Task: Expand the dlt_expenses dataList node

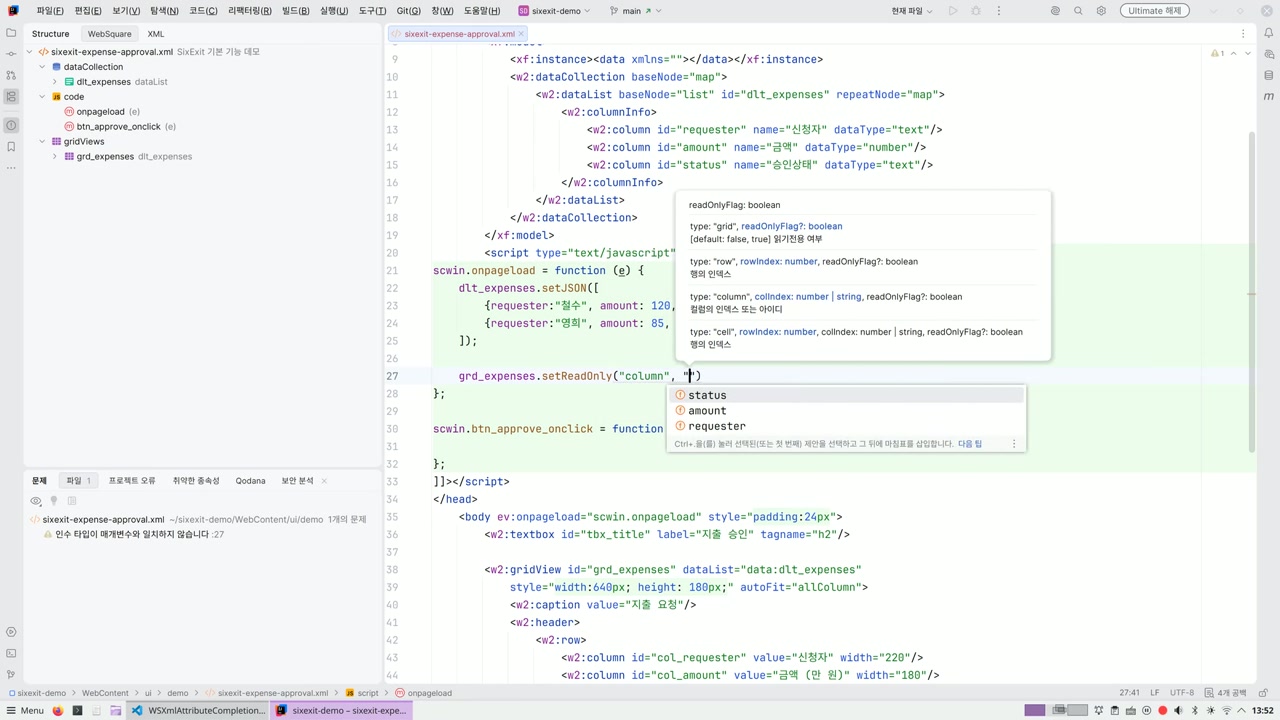Action: tap(55, 82)
